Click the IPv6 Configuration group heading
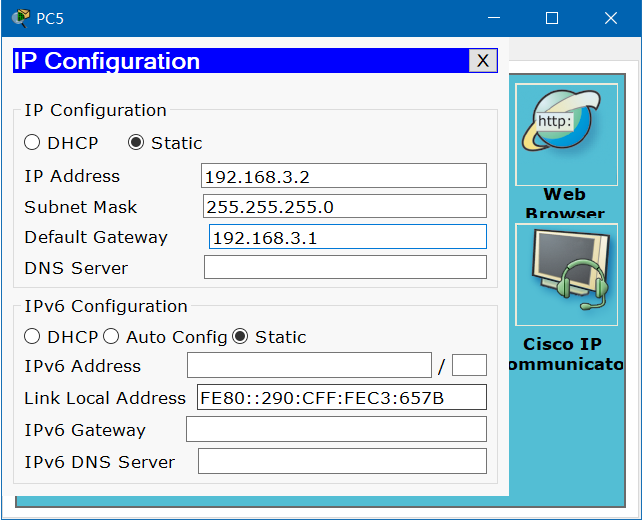The image size is (642, 520). [106, 306]
